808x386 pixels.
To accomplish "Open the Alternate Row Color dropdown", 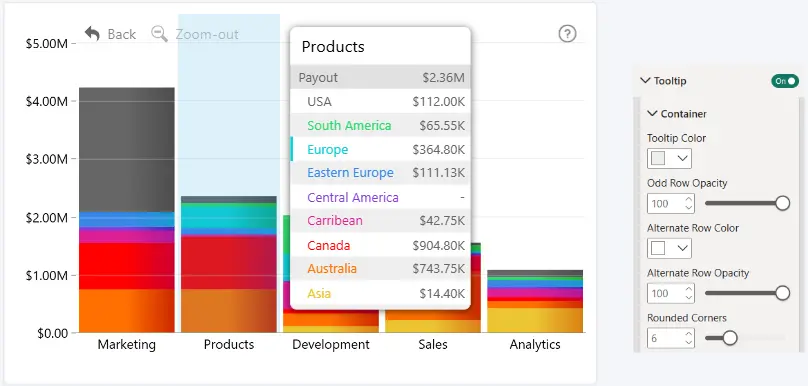I will pos(669,248).
